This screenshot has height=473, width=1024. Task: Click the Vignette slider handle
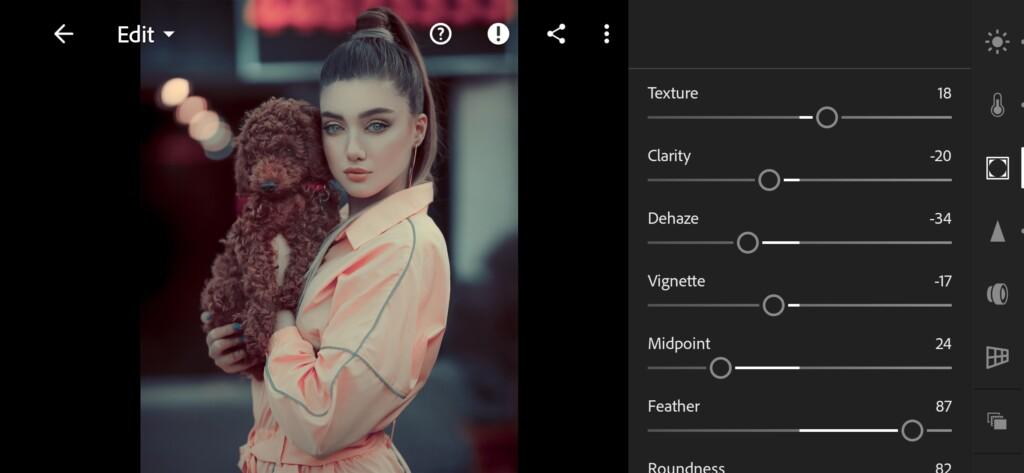click(773, 305)
